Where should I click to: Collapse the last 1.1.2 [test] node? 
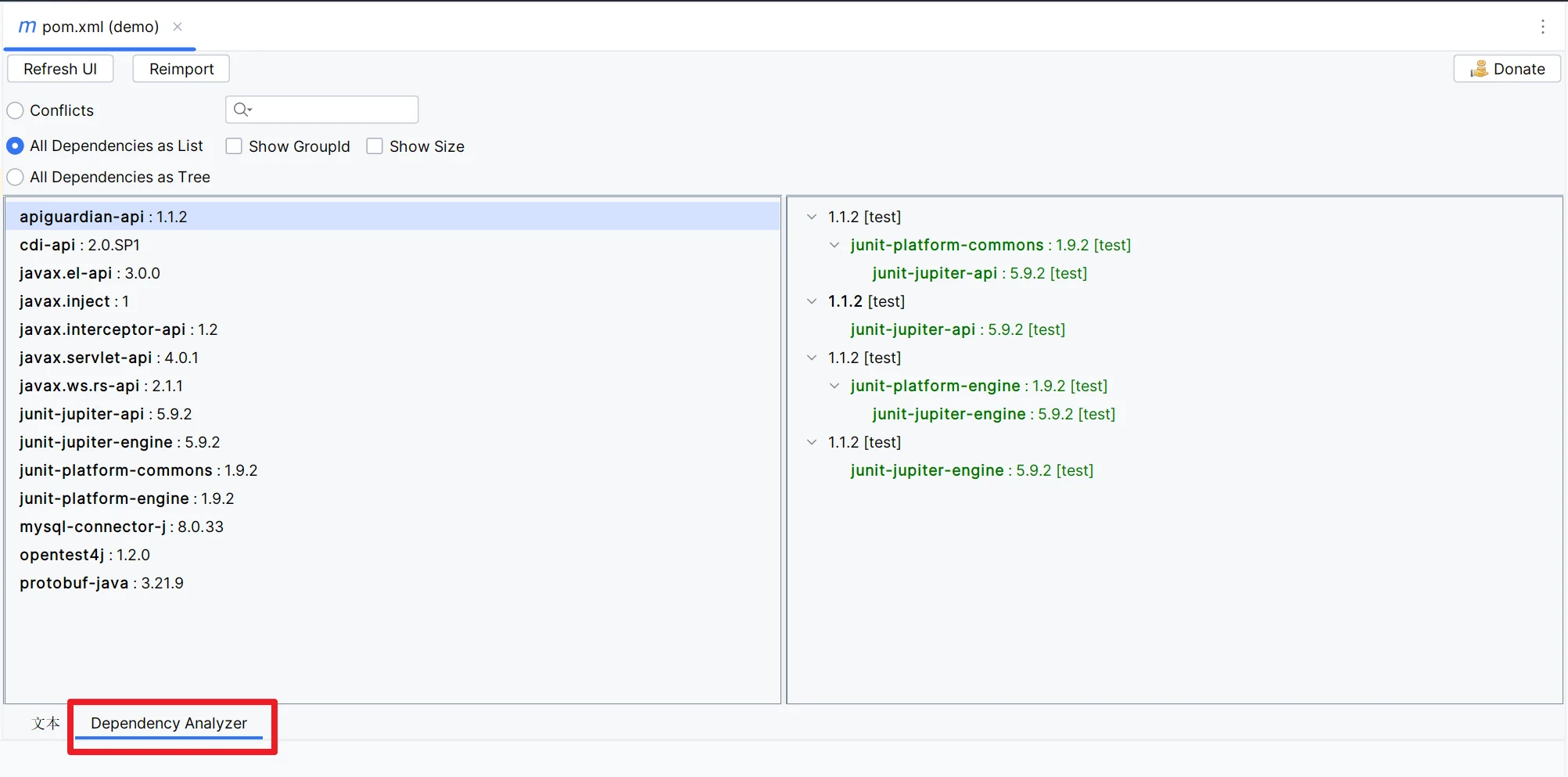(812, 442)
